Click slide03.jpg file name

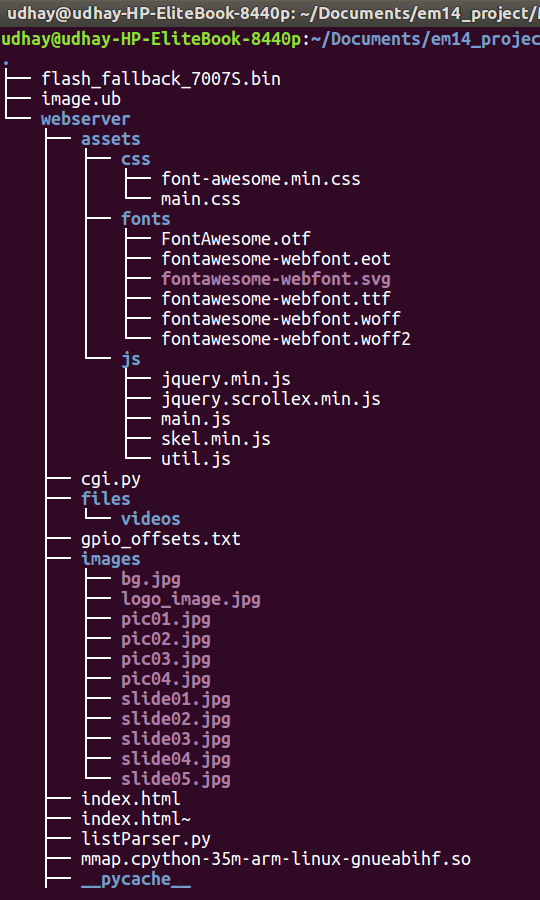(176, 739)
